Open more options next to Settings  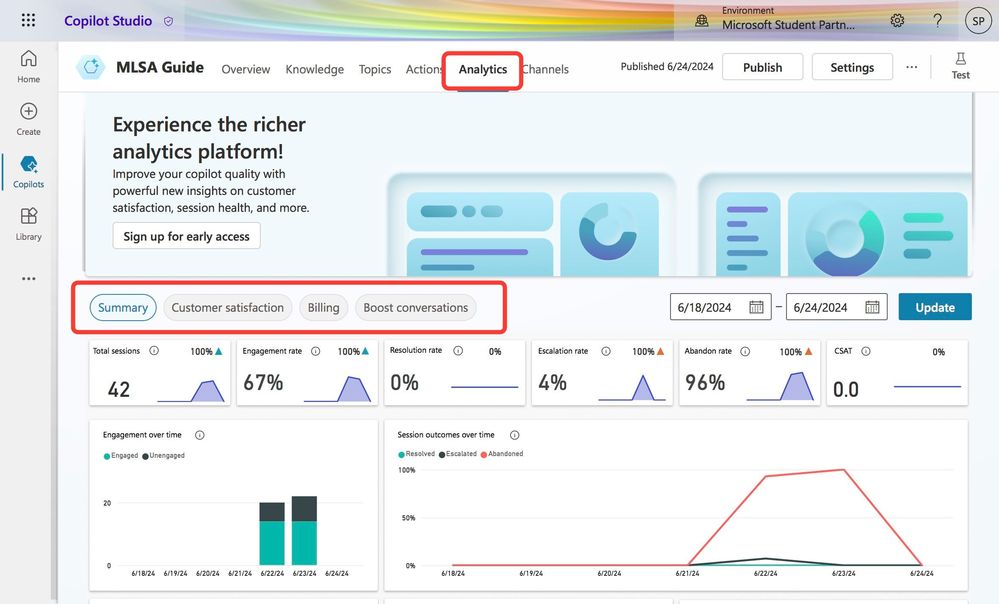click(x=912, y=67)
